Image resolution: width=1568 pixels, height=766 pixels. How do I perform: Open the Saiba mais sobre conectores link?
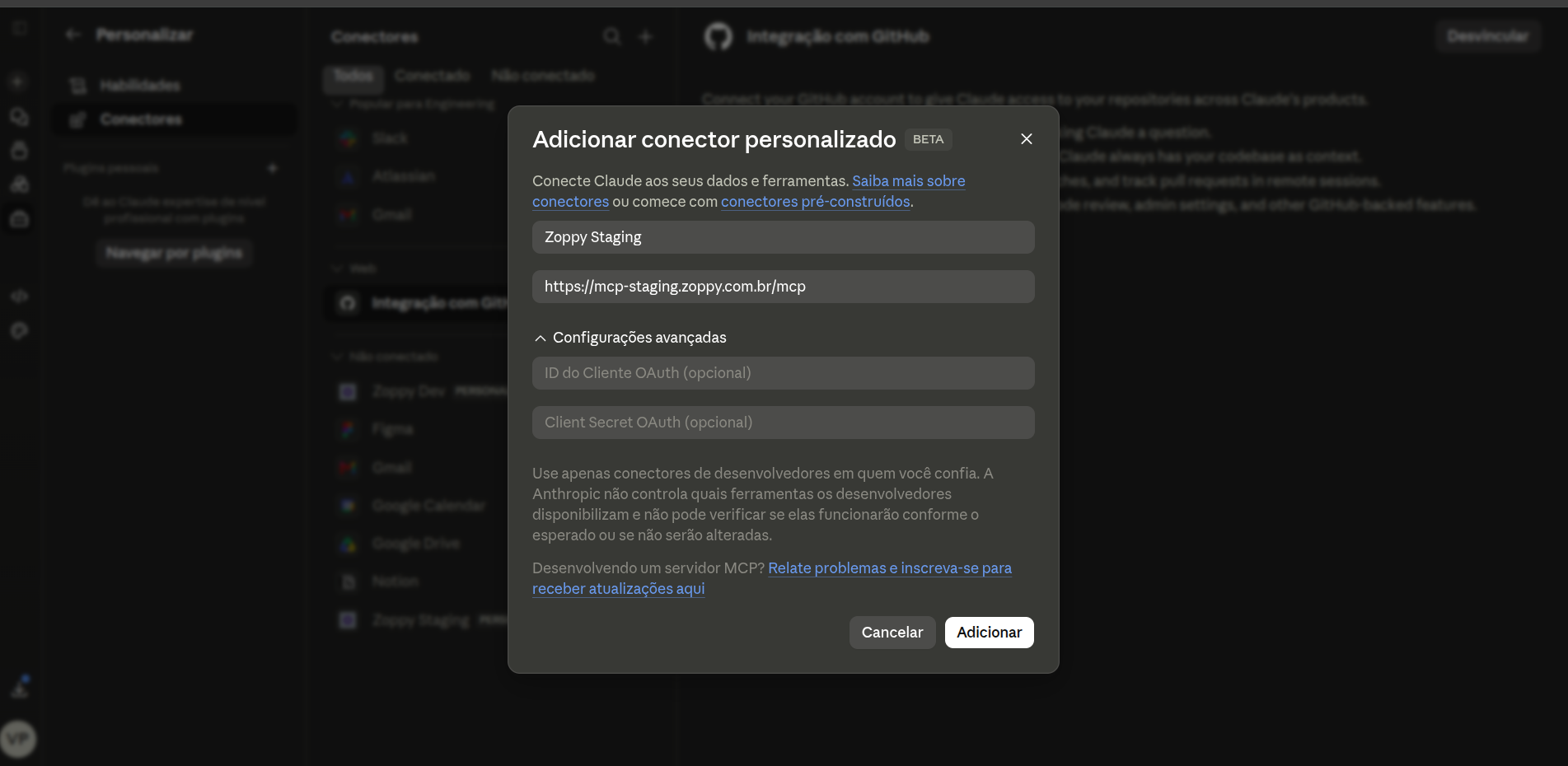click(908, 181)
